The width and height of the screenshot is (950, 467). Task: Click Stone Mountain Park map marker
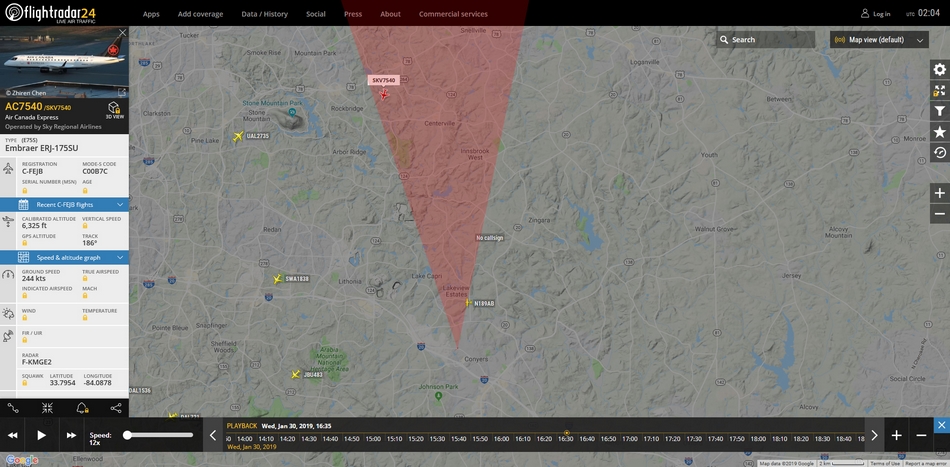pyautogui.click(x=293, y=111)
